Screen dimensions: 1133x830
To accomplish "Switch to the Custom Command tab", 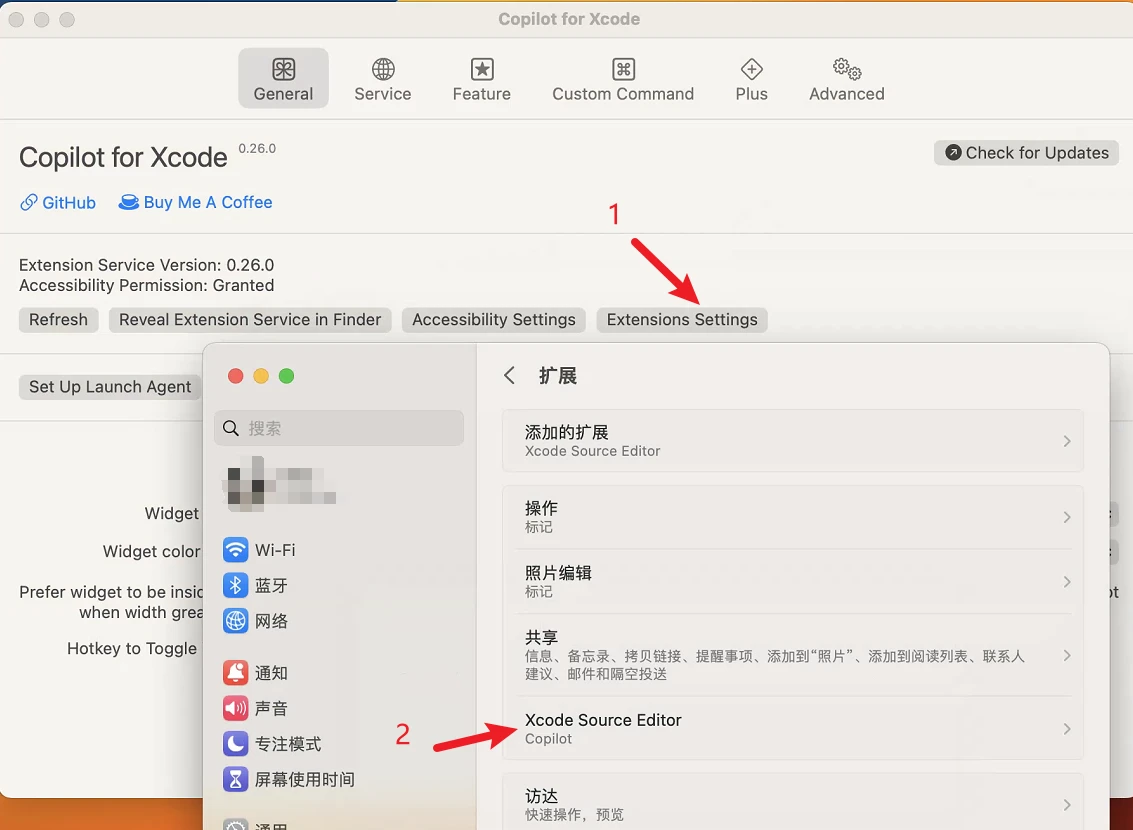I will click(623, 78).
